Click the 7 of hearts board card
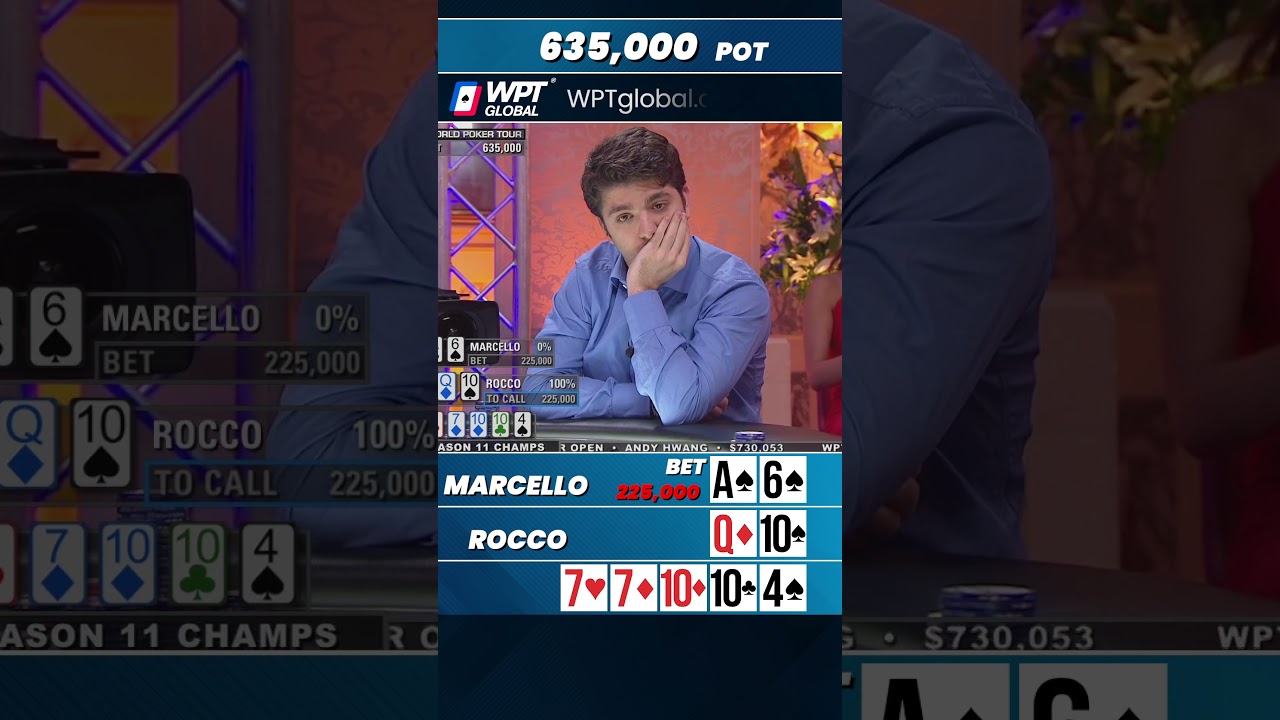The image size is (1280, 720). (583, 588)
